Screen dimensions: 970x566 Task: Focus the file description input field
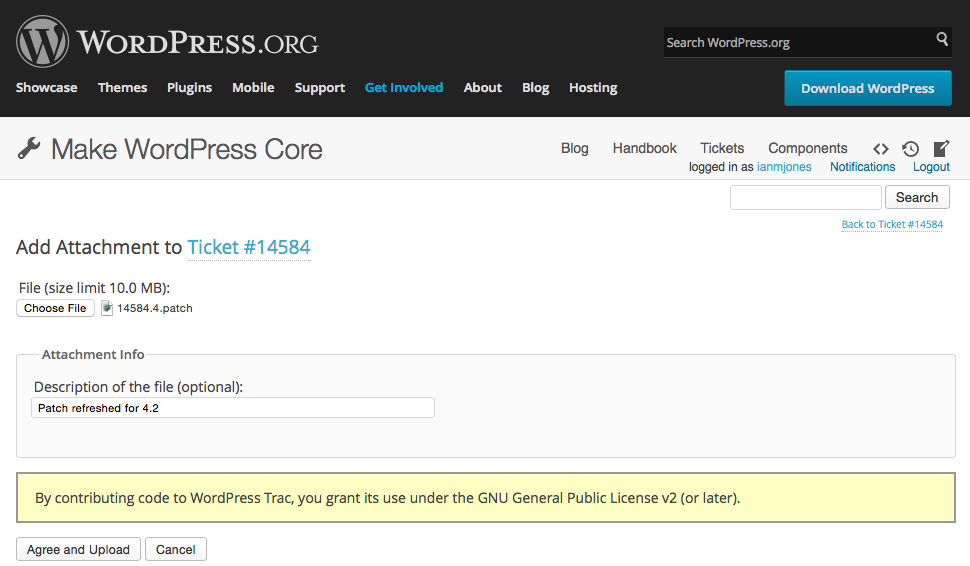click(x=233, y=408)
